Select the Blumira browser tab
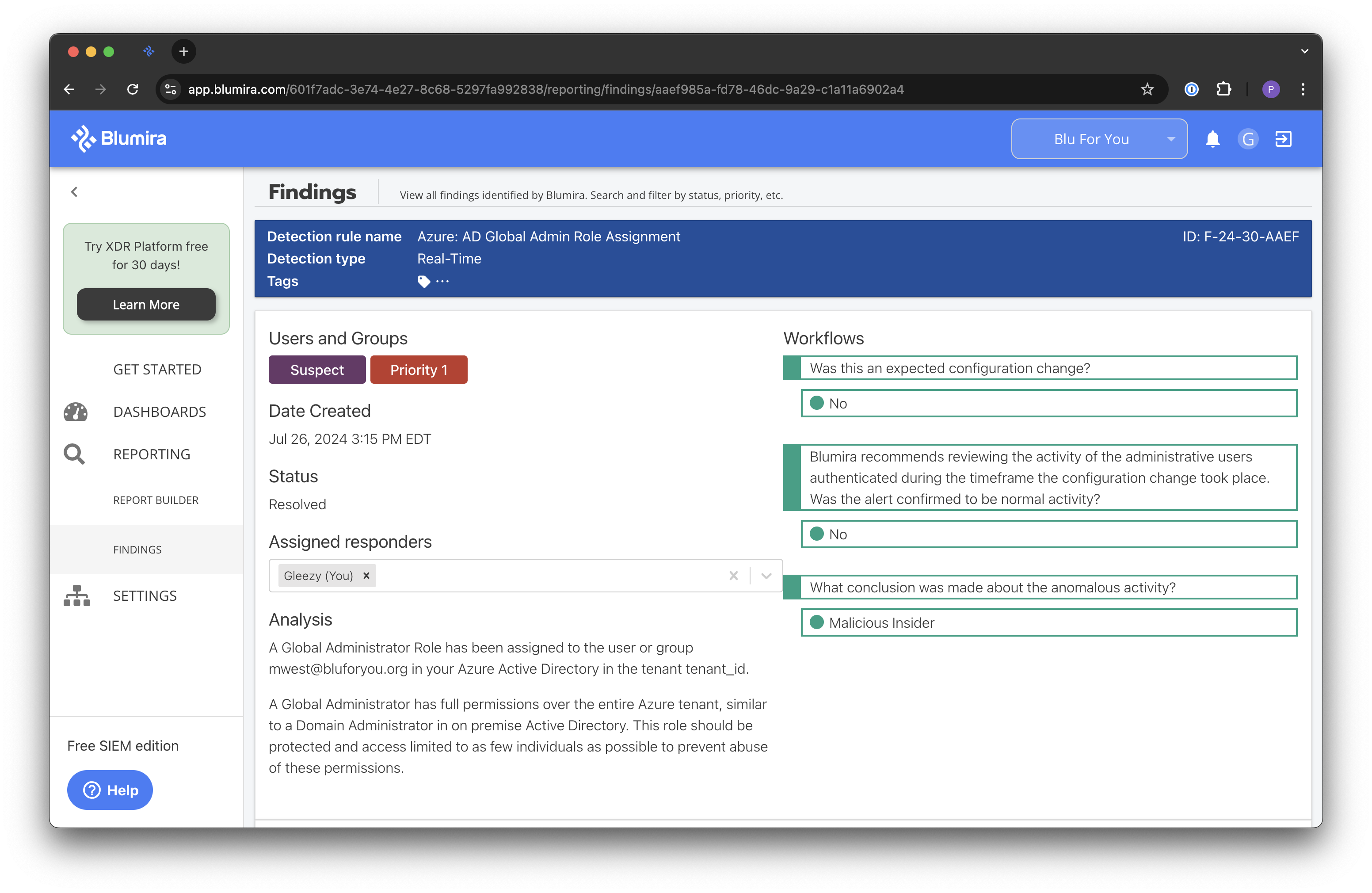1372x893 pixels. (149, 51)
